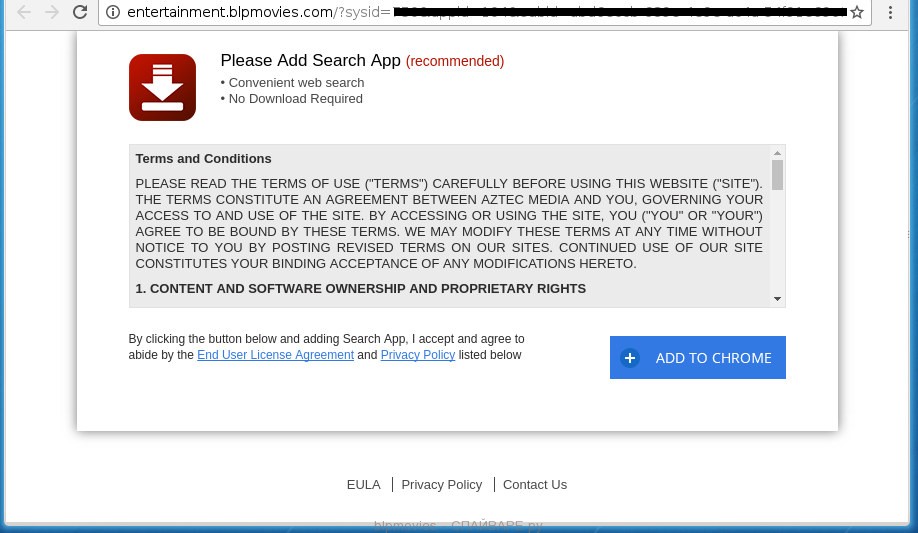
Task: Click the red download app icon
Action: click(x=162, y=87)
